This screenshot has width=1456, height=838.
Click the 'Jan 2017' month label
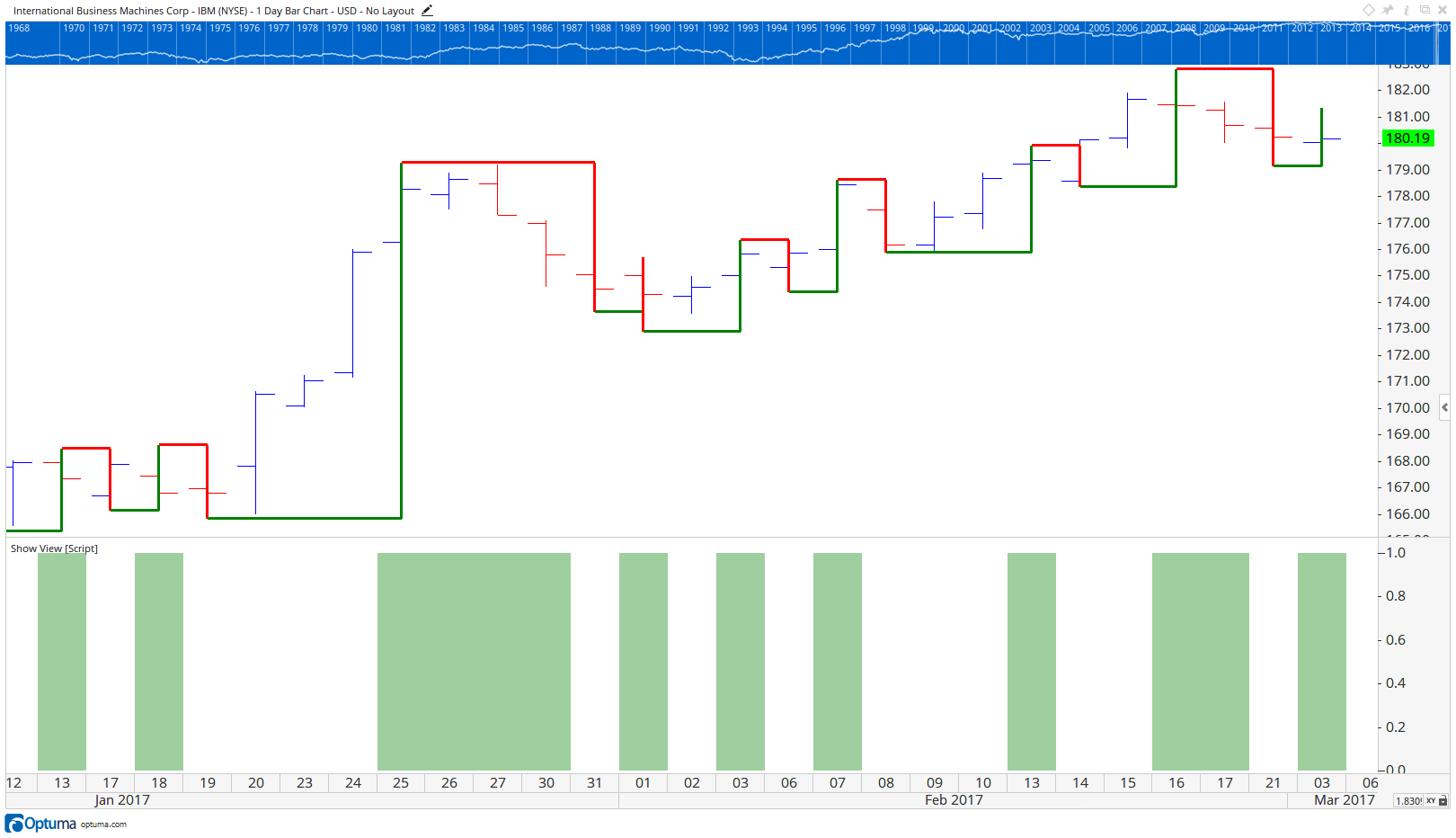pyautogui.click(x=122, y=800)
